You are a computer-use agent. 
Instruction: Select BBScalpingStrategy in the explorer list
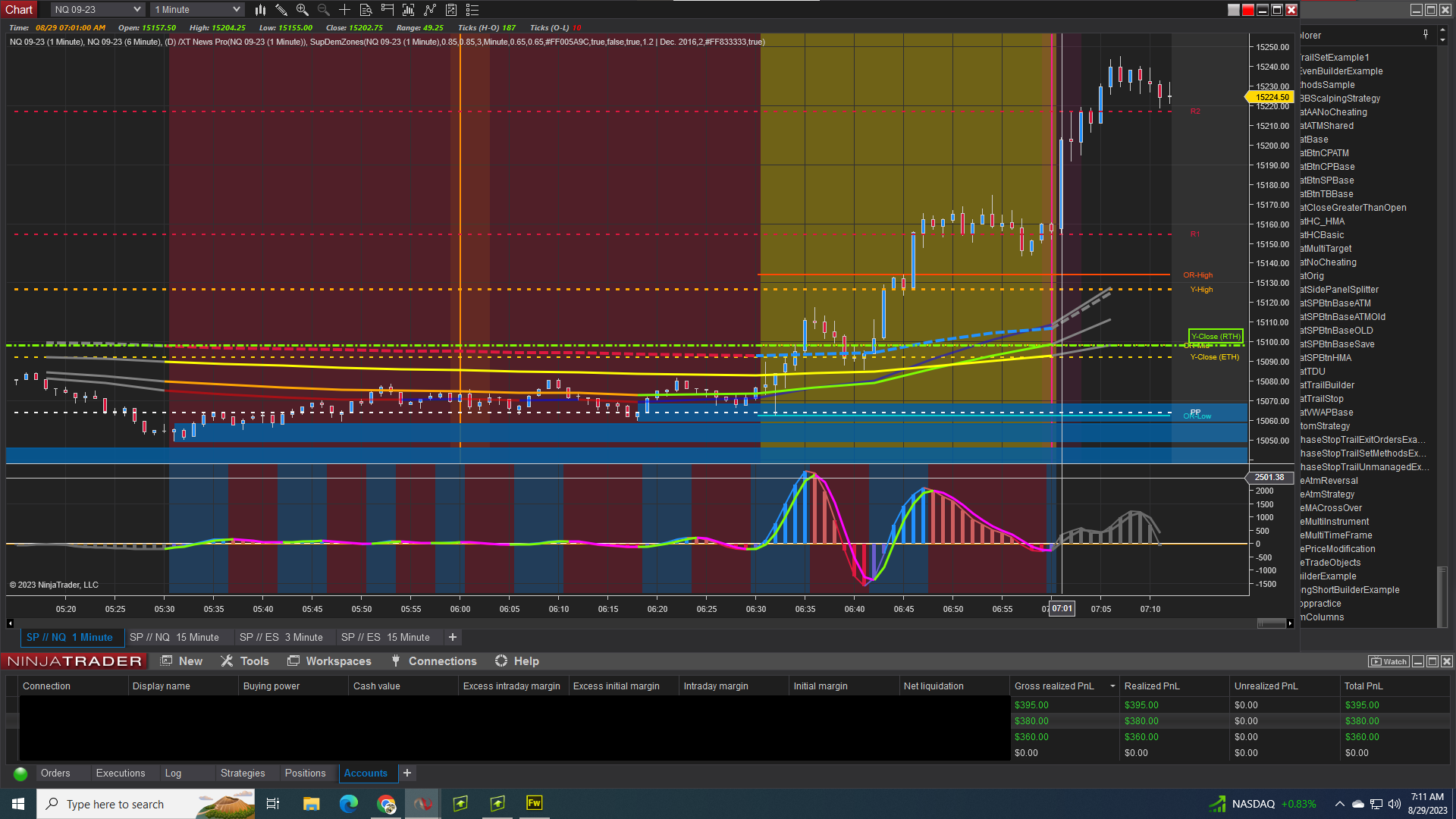tap(1340, 99)
